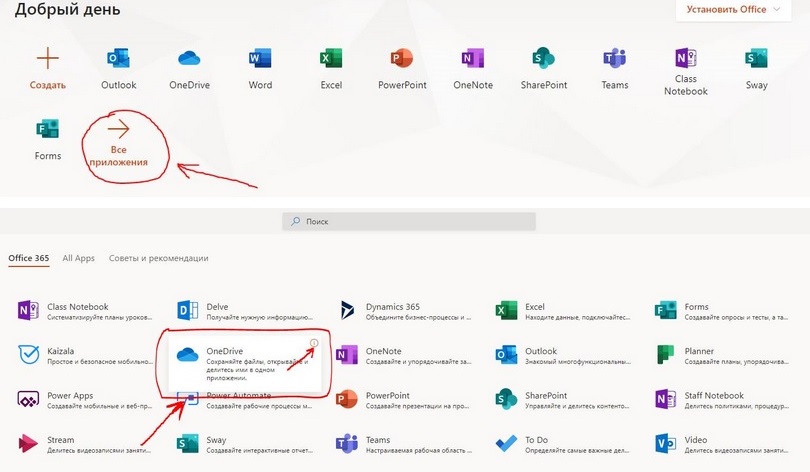Open SharePoint from the top app row
Screen dimensions: 810x472
[x=543, y=68]
